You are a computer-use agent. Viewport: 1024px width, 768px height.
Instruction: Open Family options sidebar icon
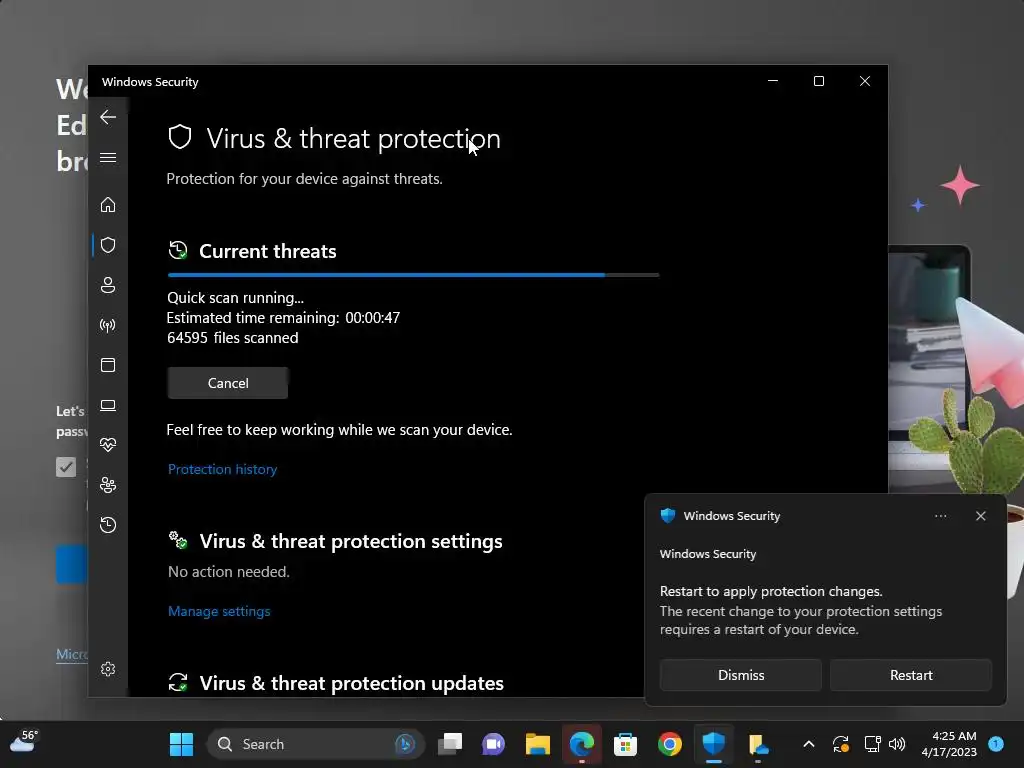coord(108,485)
